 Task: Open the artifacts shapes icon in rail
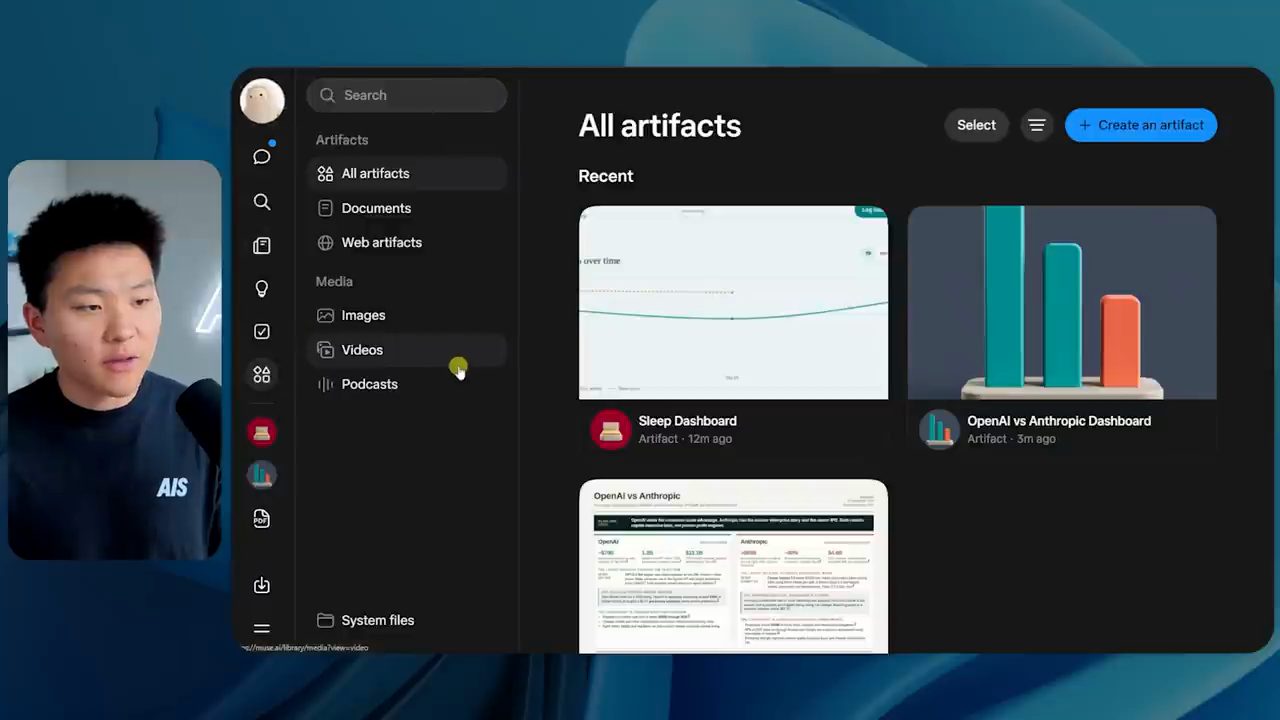[262, 375]
